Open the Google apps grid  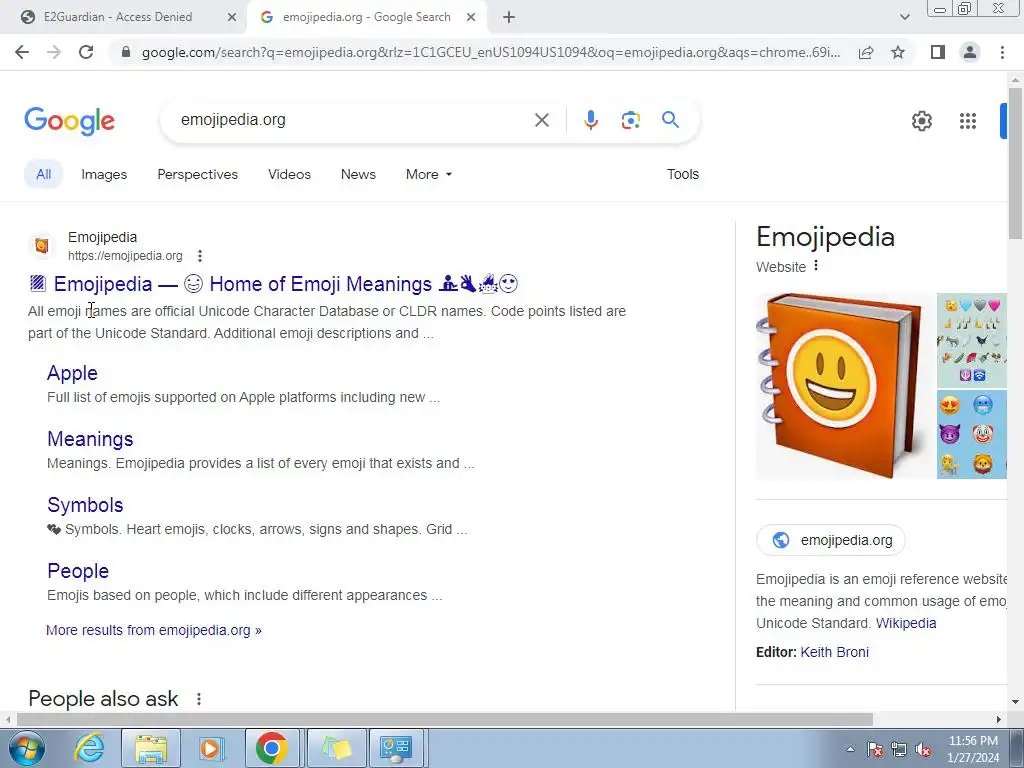pyautogui.click(x=968, y=121)
